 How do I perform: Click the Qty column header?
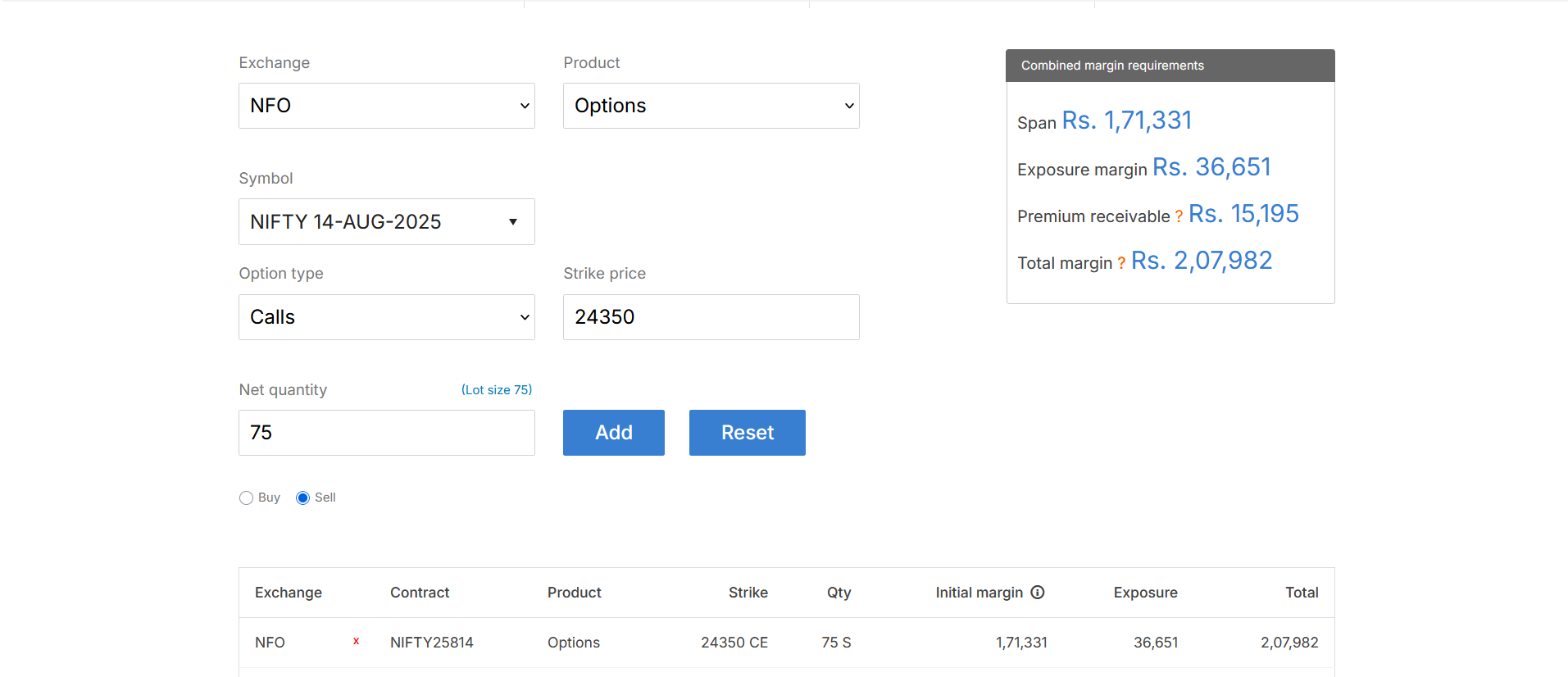point(839,593)
